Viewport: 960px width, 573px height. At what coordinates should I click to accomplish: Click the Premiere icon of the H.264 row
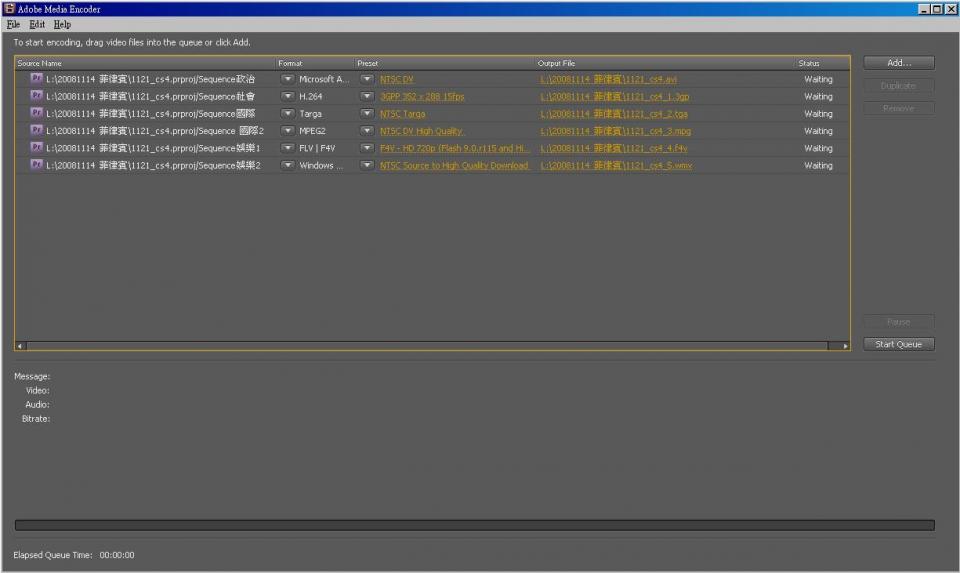[36, 96]
